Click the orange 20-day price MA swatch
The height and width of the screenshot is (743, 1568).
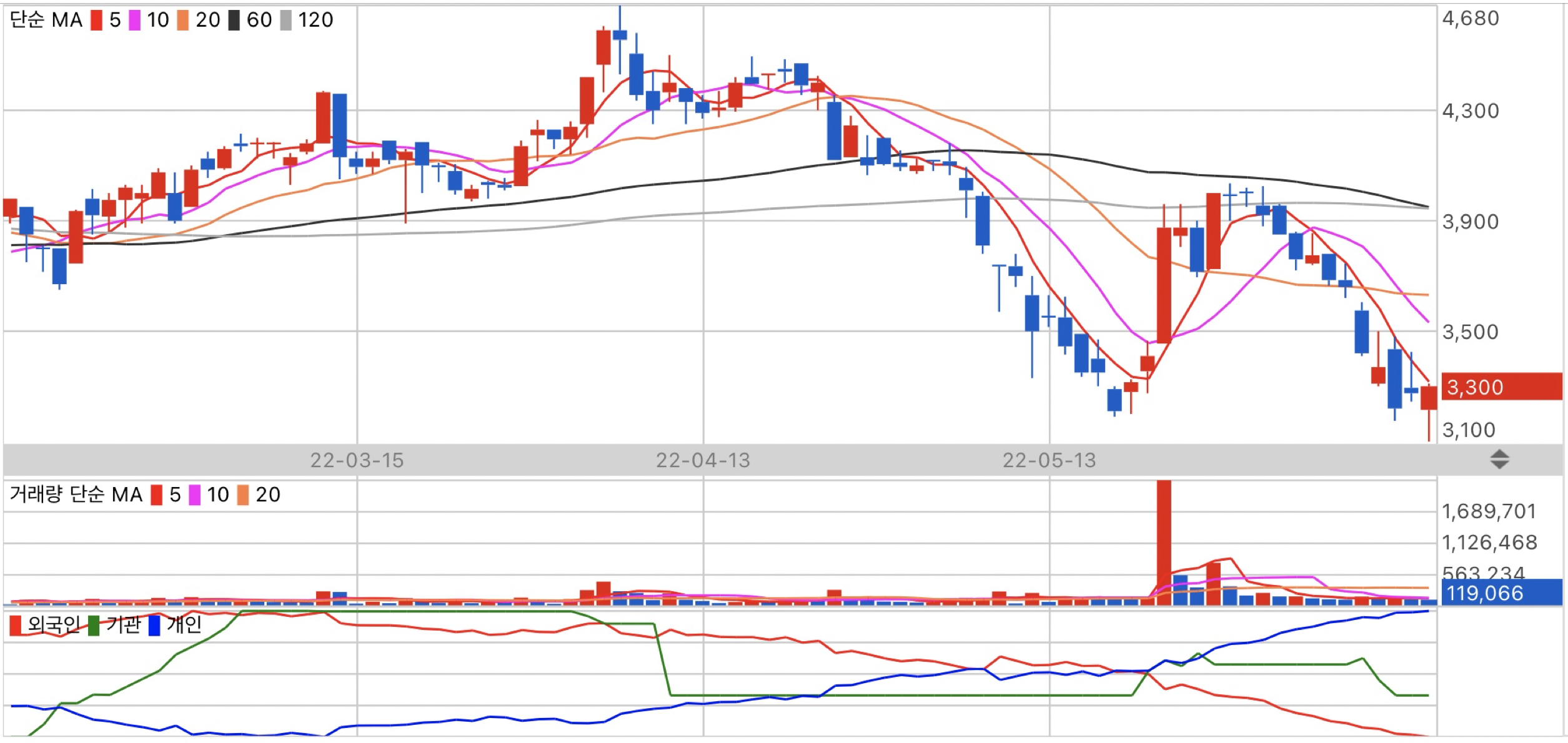pos(182,20)
